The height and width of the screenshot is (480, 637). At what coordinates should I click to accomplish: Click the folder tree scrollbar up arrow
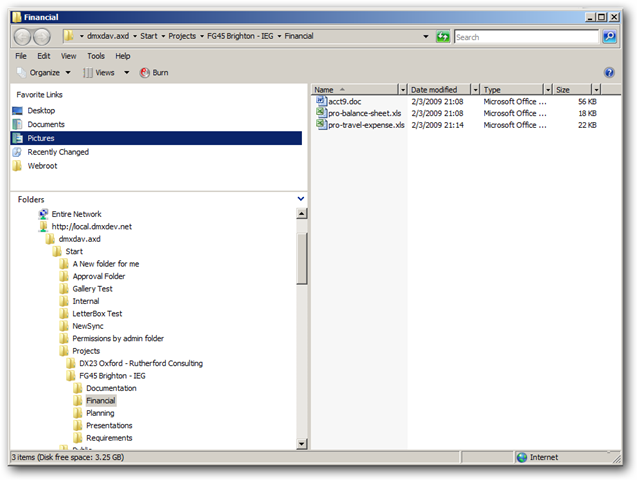point(301,214)
